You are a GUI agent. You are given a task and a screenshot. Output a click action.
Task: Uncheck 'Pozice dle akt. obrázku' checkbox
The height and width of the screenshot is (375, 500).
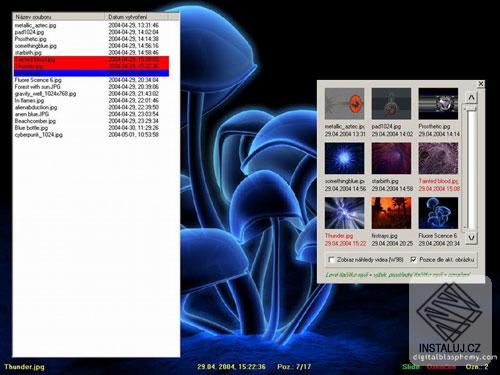[413, 259]
